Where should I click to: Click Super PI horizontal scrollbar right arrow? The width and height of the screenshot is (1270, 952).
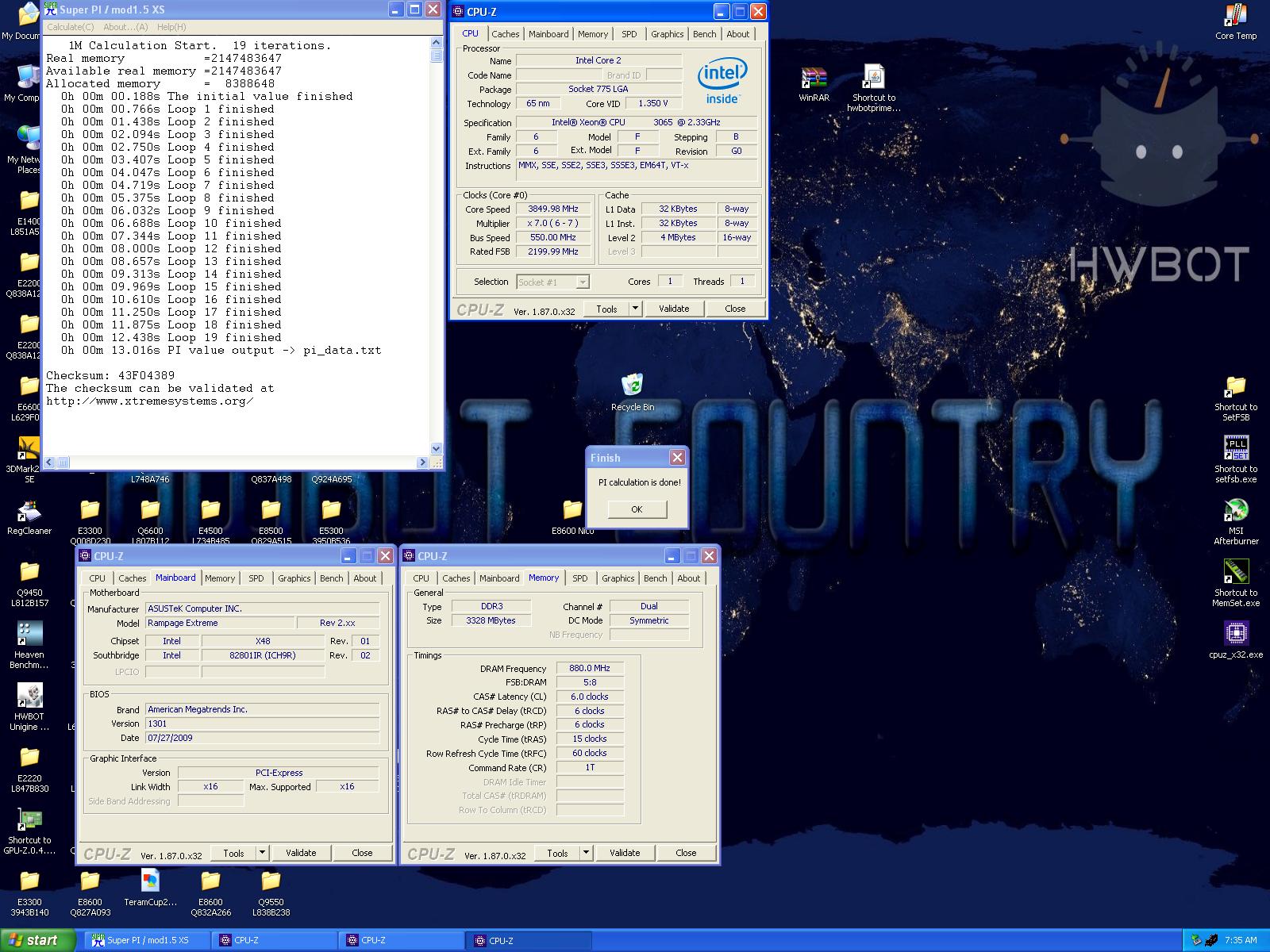tap(422, 462)
